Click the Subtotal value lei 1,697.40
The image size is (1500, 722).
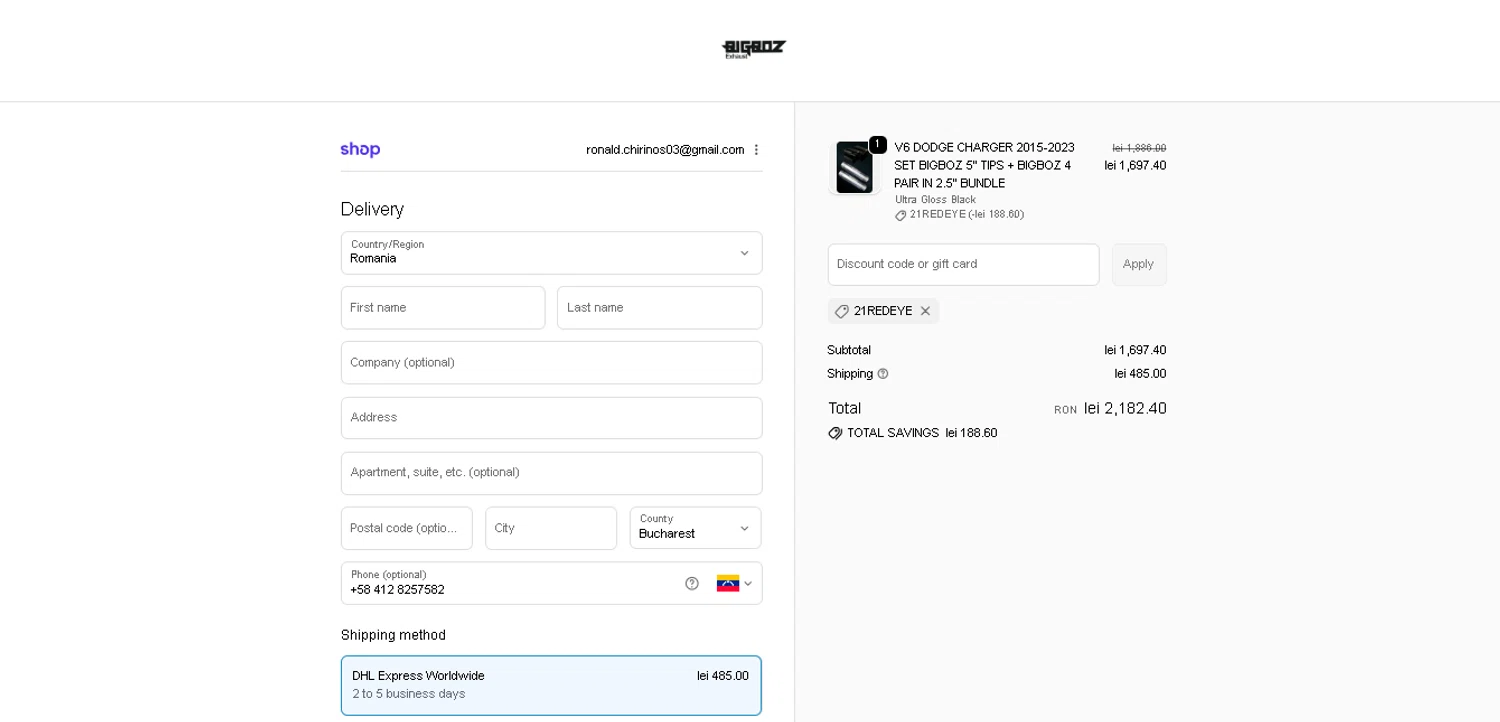point(1135,350)
